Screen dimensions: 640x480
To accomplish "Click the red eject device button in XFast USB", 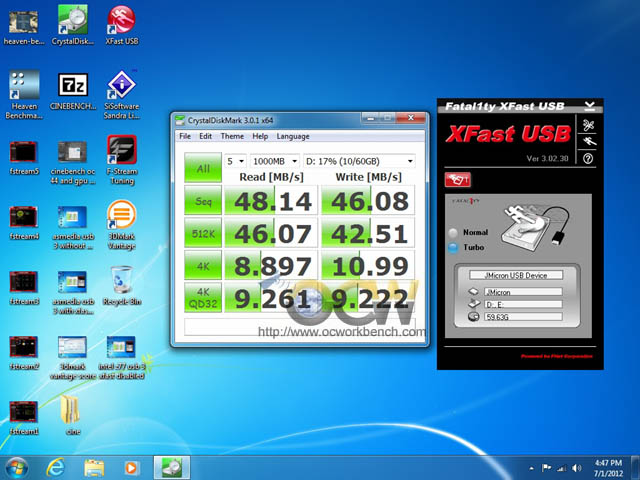I will coord(458,180).
